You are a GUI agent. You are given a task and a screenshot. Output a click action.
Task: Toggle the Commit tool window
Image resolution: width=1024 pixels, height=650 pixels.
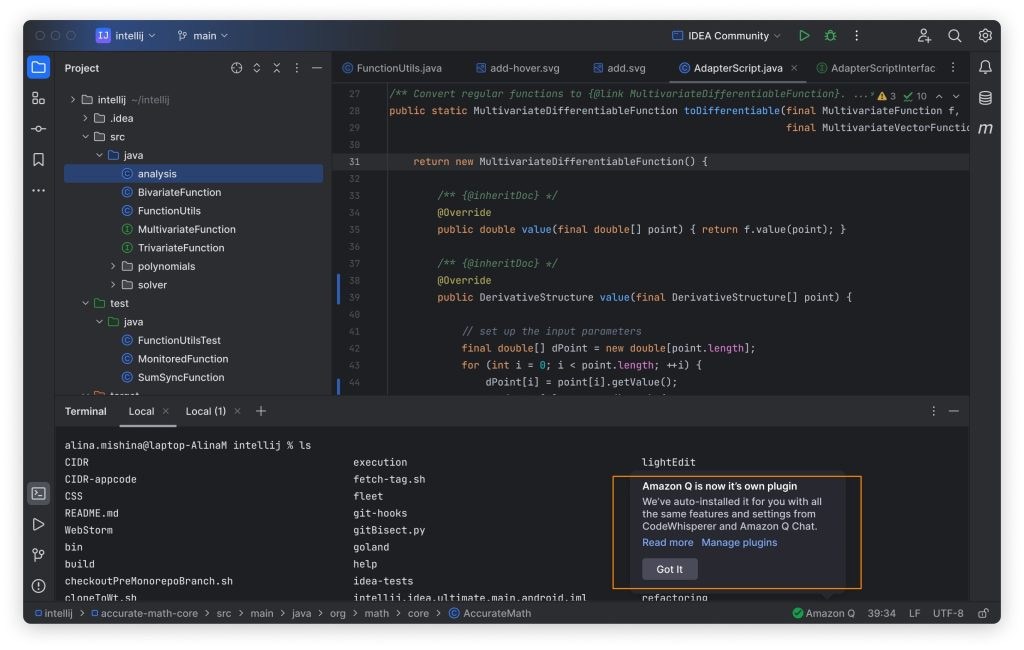coord(38,129)
